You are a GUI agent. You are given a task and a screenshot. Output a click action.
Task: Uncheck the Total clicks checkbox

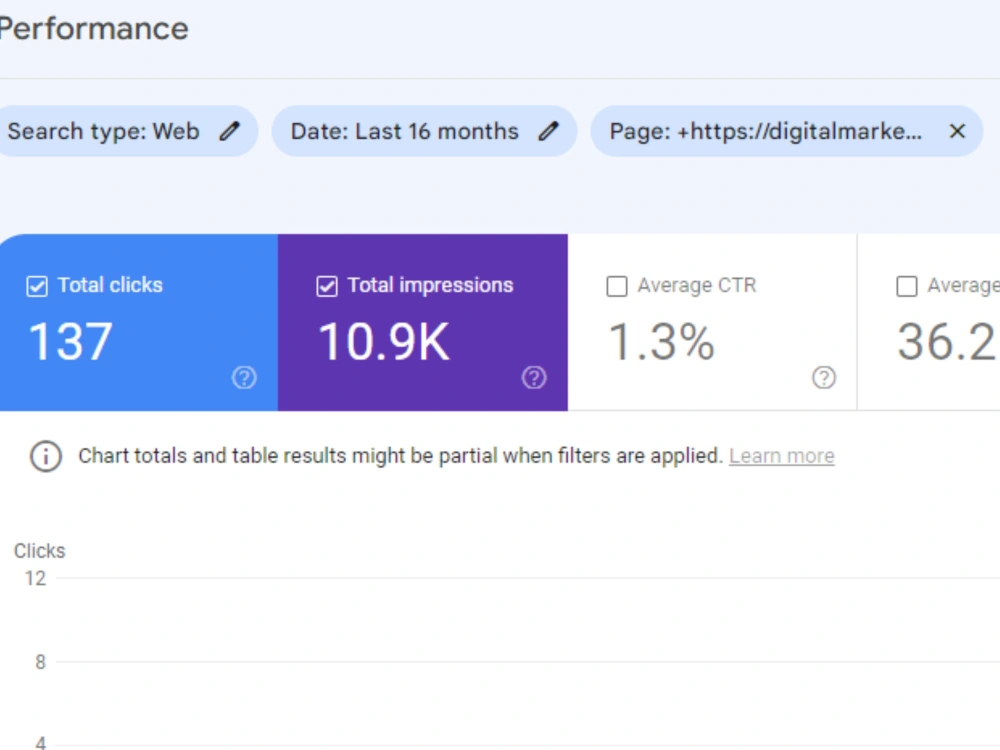[x=37, y=286]
